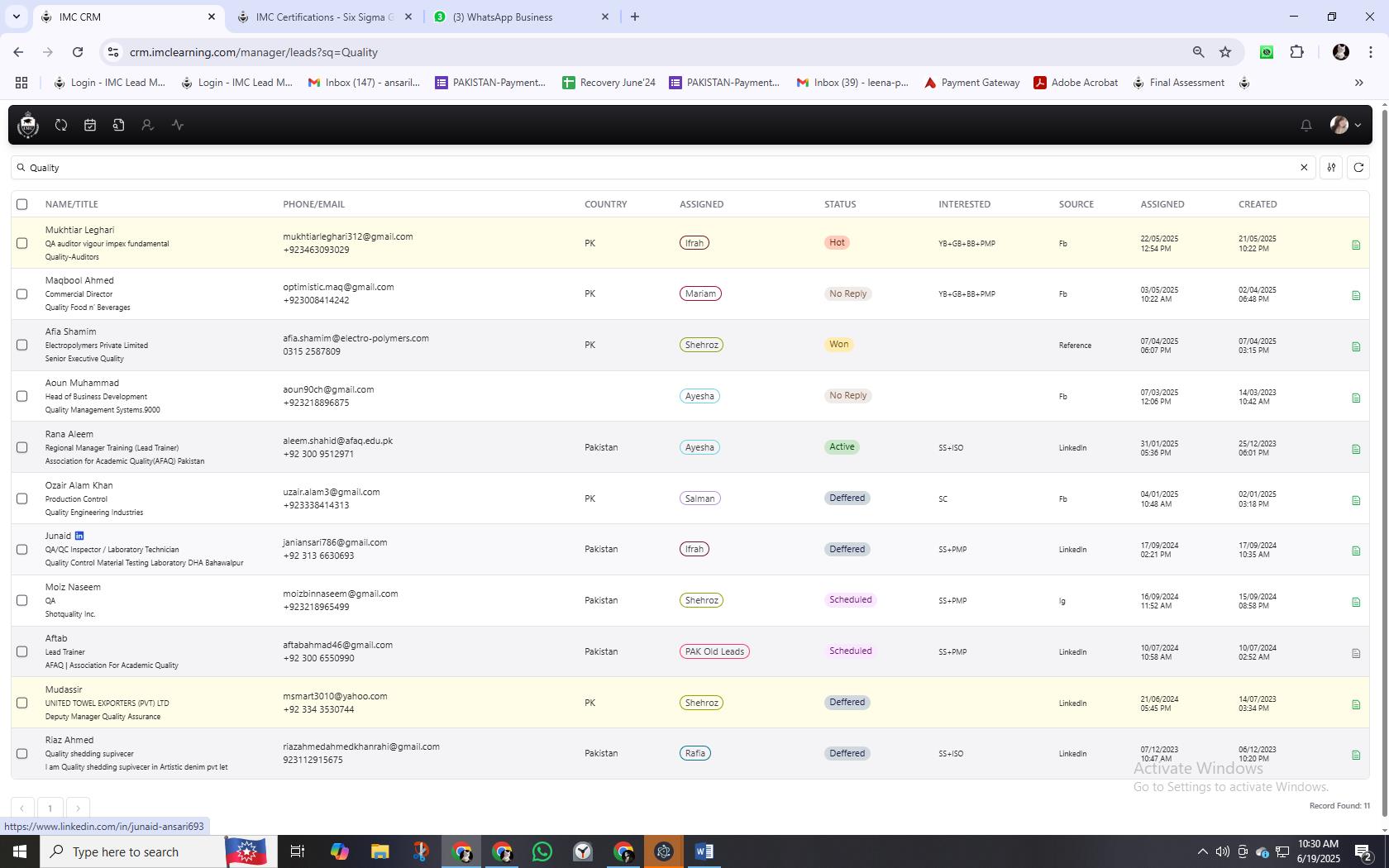Click the Active status badge for Rana Aleem
1389x868 pixels.
point(842,446)
